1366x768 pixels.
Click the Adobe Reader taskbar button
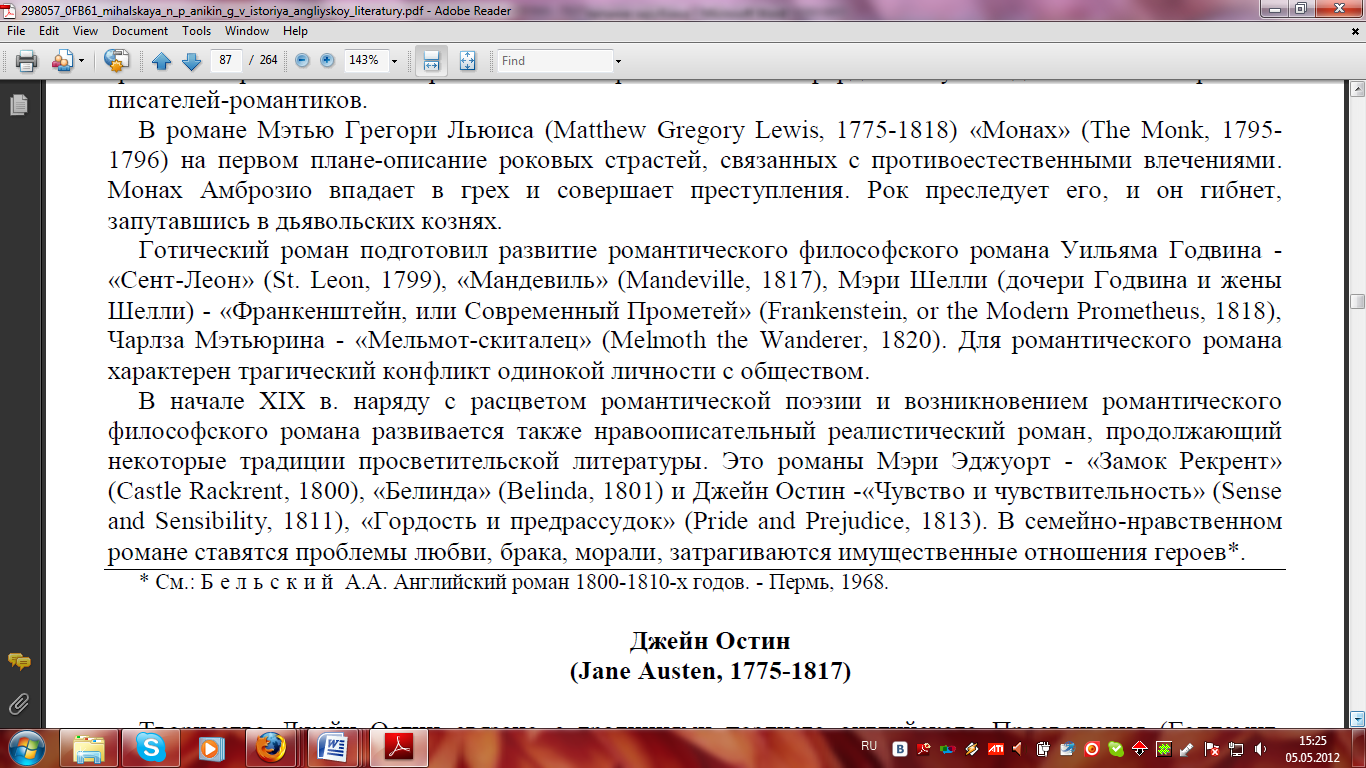click(x=398, y=748)
